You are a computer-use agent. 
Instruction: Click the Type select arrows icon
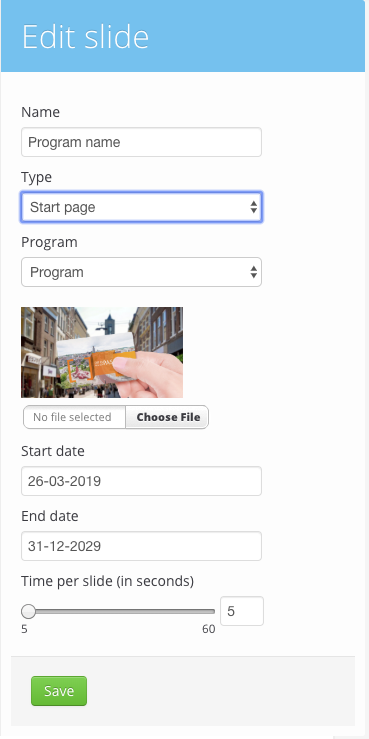(254, 207)
